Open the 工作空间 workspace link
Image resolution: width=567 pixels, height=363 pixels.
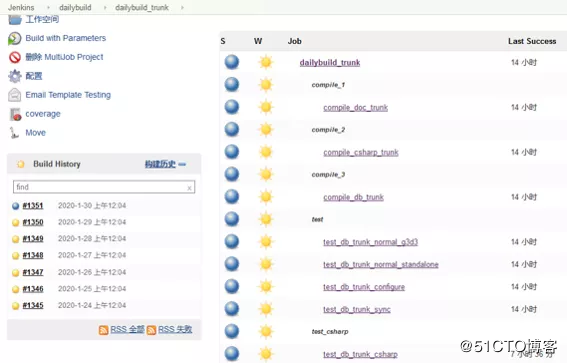[x=42, y=19]
